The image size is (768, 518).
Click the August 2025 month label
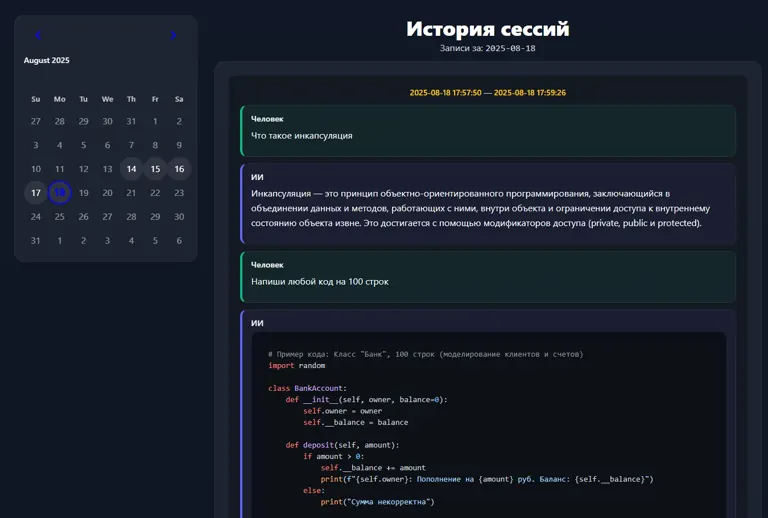tap(47, 60)
